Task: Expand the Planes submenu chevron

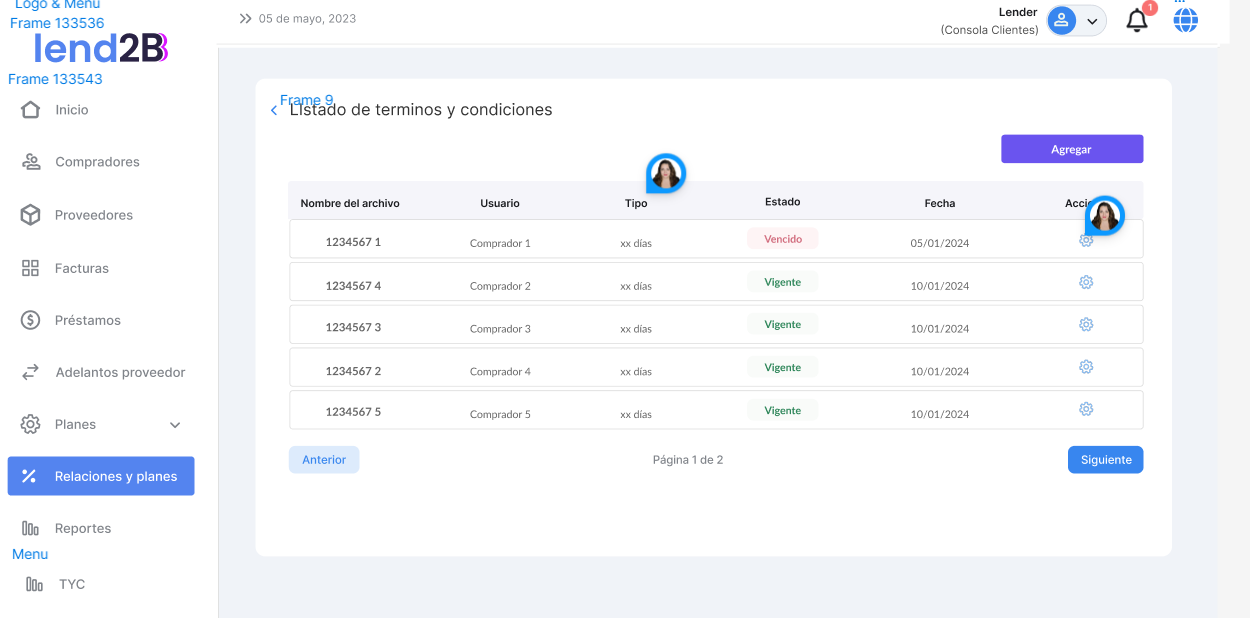Action: [175, 425]
